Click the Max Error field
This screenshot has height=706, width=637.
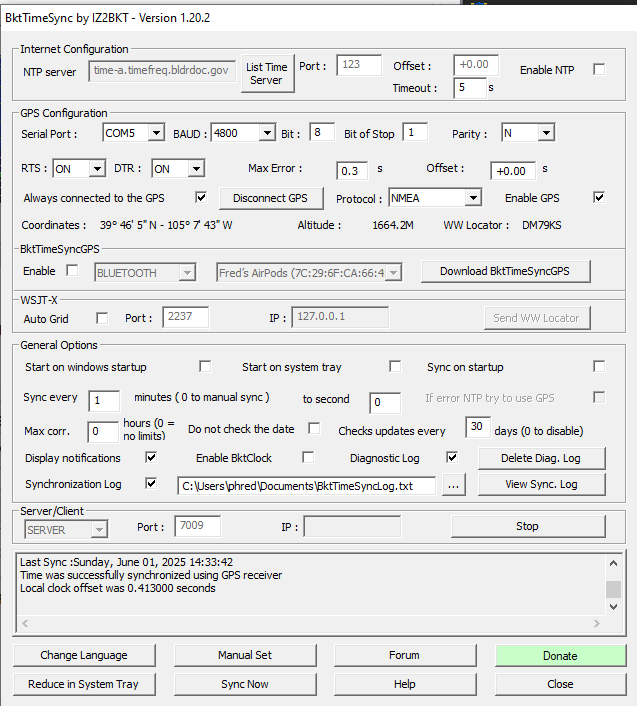pos(352,171)
